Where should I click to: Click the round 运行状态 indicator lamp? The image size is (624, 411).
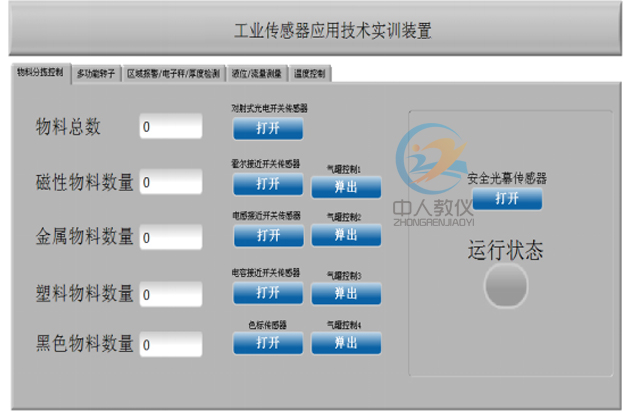(x=505, y=288)
